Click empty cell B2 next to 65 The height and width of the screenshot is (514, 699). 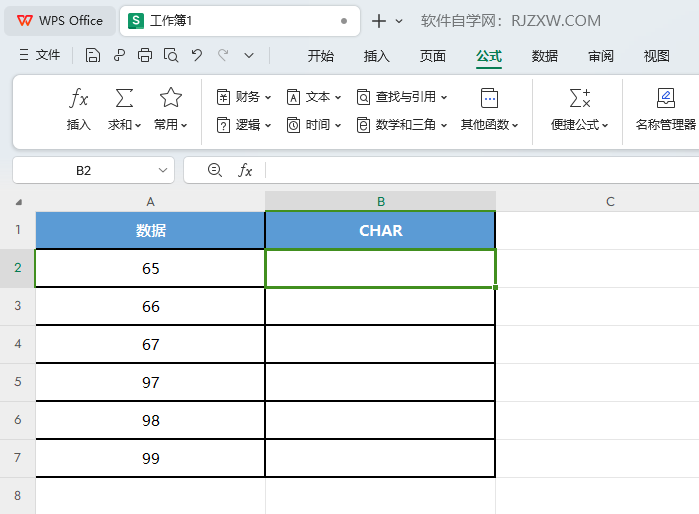[380, 268]
